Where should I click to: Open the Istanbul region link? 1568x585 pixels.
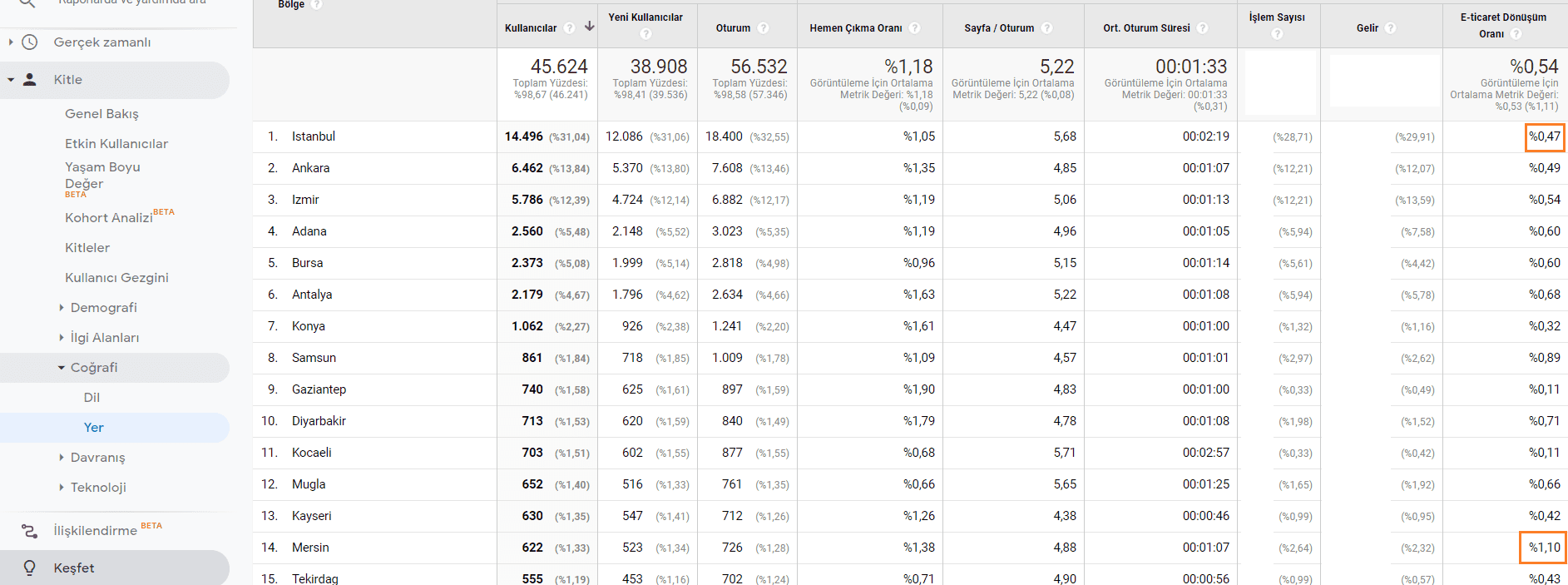pos(314,136)
